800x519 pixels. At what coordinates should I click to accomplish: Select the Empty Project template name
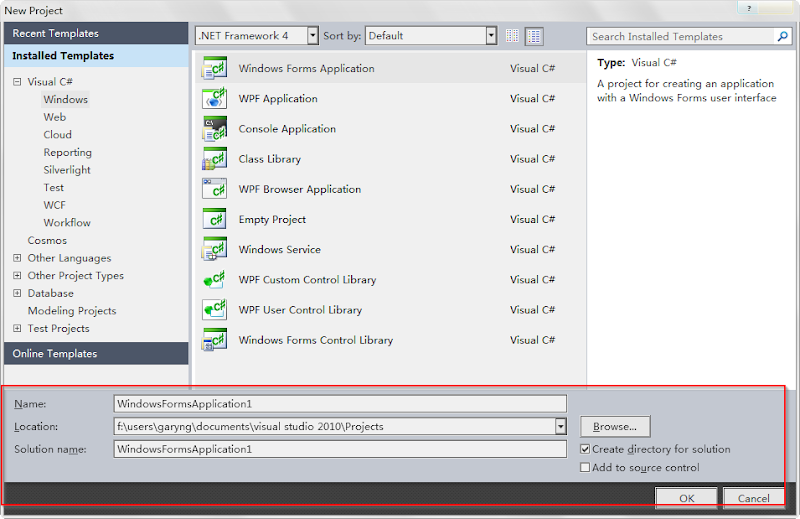(272, 219)
